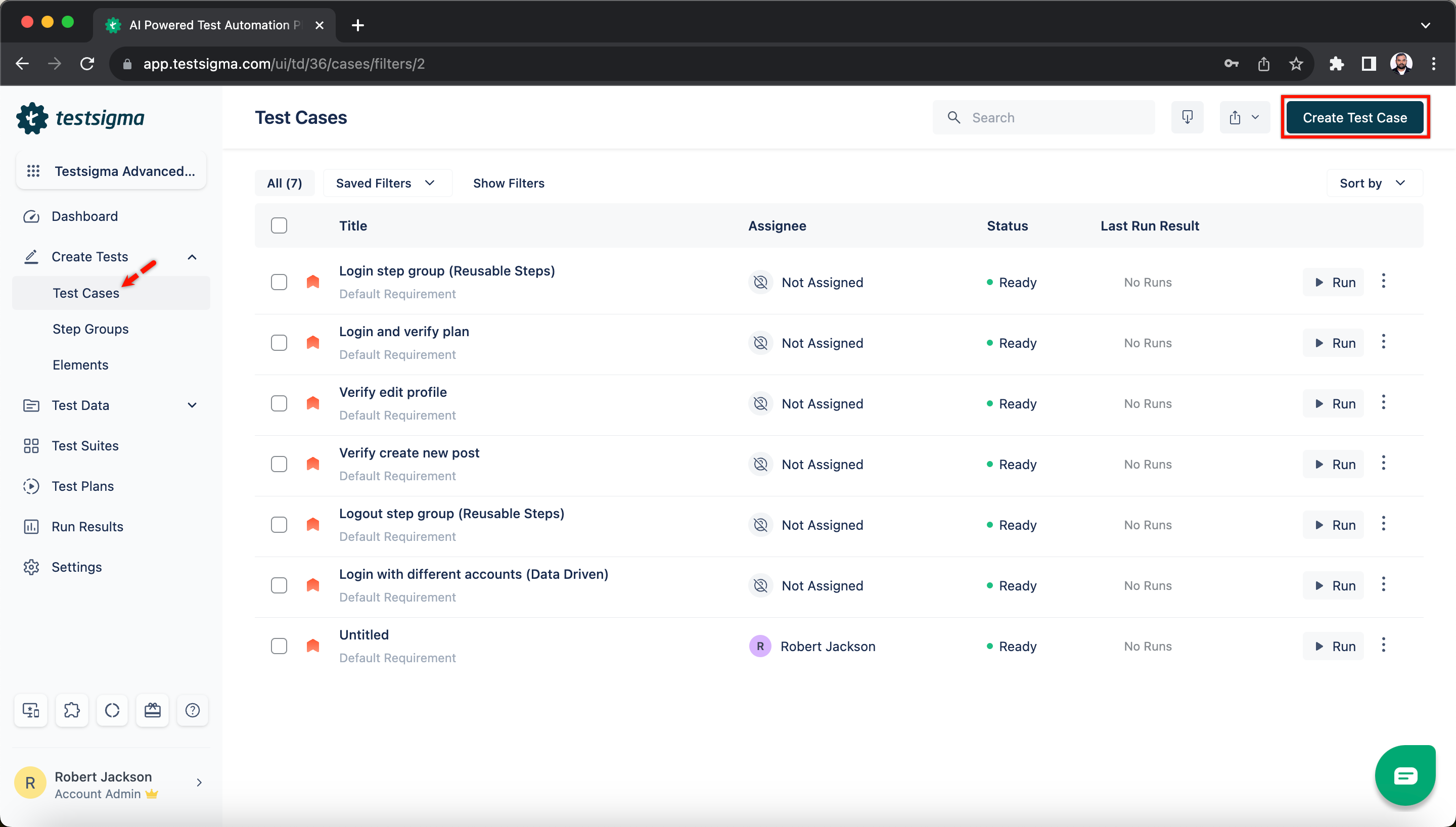1456x827 pixels.
Task: Select Test Cases from Create Tests menu
Action: 86,292
